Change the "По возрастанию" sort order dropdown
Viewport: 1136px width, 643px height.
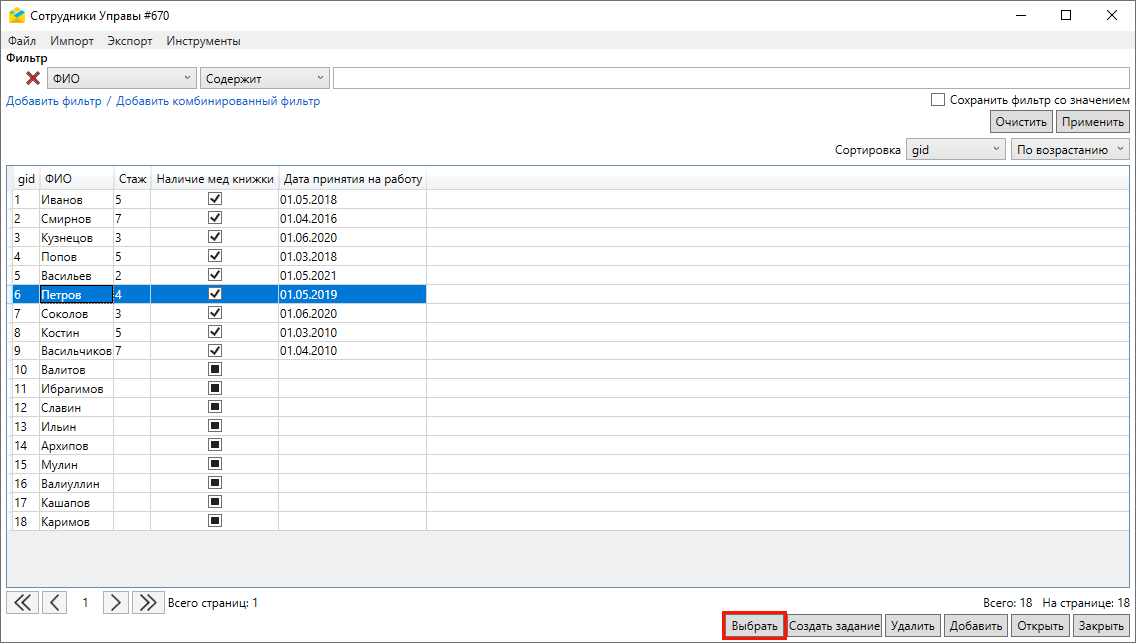click(1069, 150)
